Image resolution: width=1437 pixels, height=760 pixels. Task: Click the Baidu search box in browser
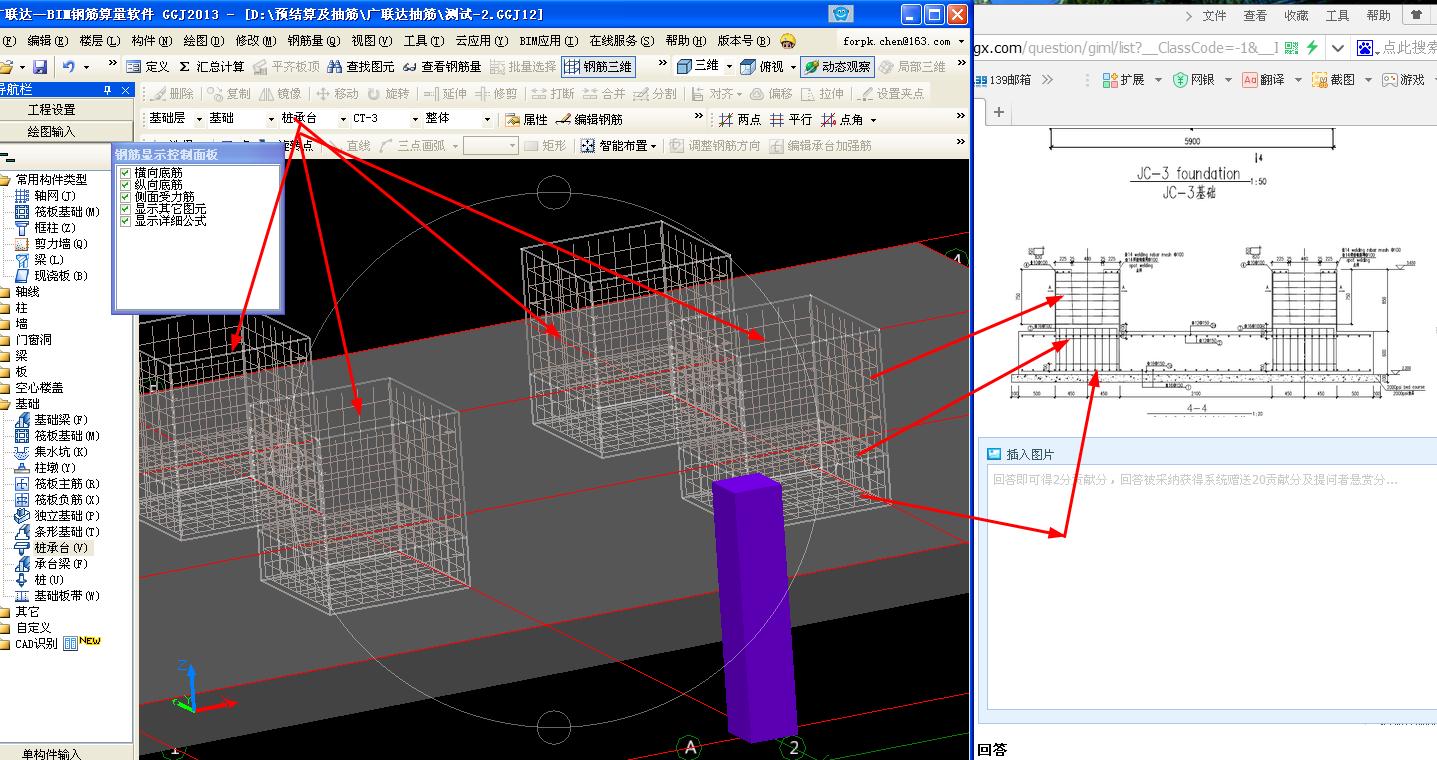1410,48
